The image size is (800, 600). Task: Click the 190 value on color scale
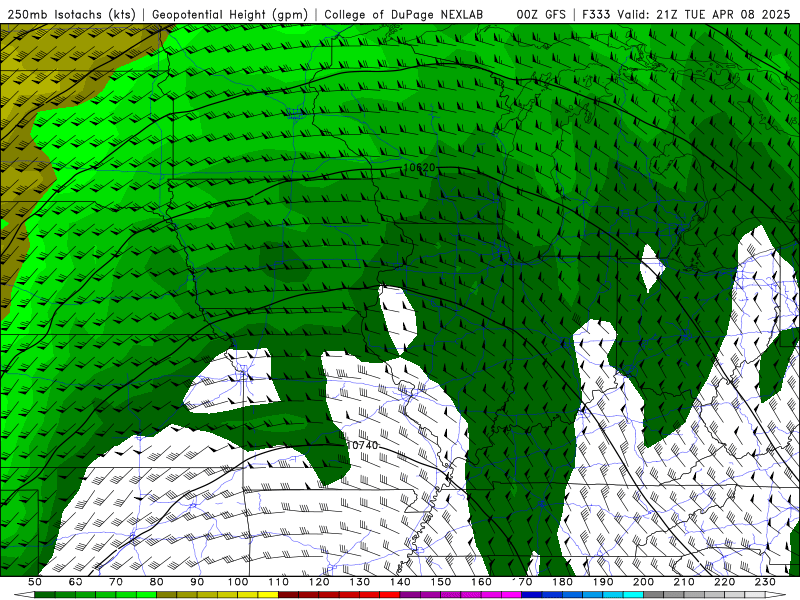tap(603, 582)
